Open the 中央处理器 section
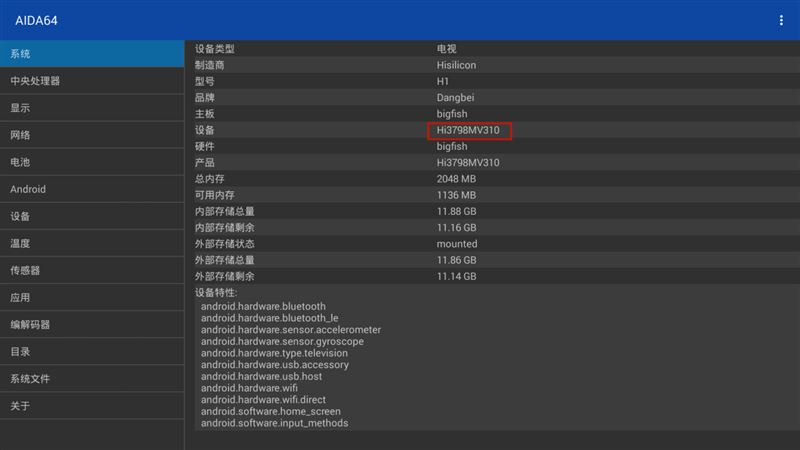Image resolution: width=800 pixels, height=450 pixels. 92,81
